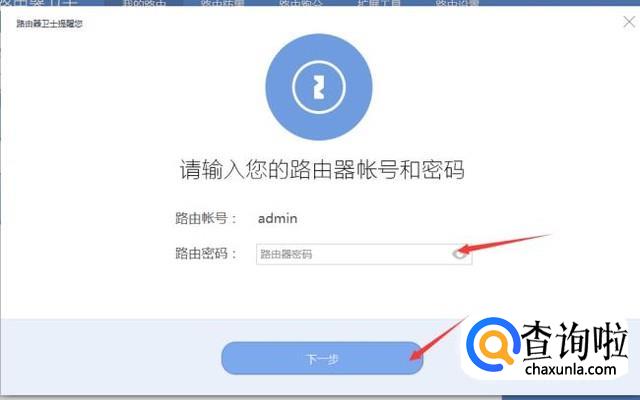Viewport: 640px width, 400px height.
Task: Click the 查询啦 Chinese watermark text
Action: (574, 340)
